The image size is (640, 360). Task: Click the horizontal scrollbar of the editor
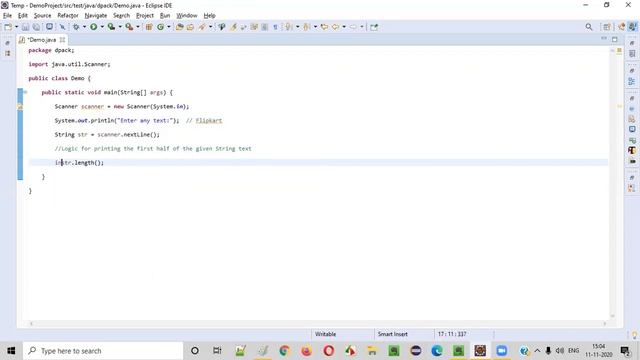tap(318, 324)
